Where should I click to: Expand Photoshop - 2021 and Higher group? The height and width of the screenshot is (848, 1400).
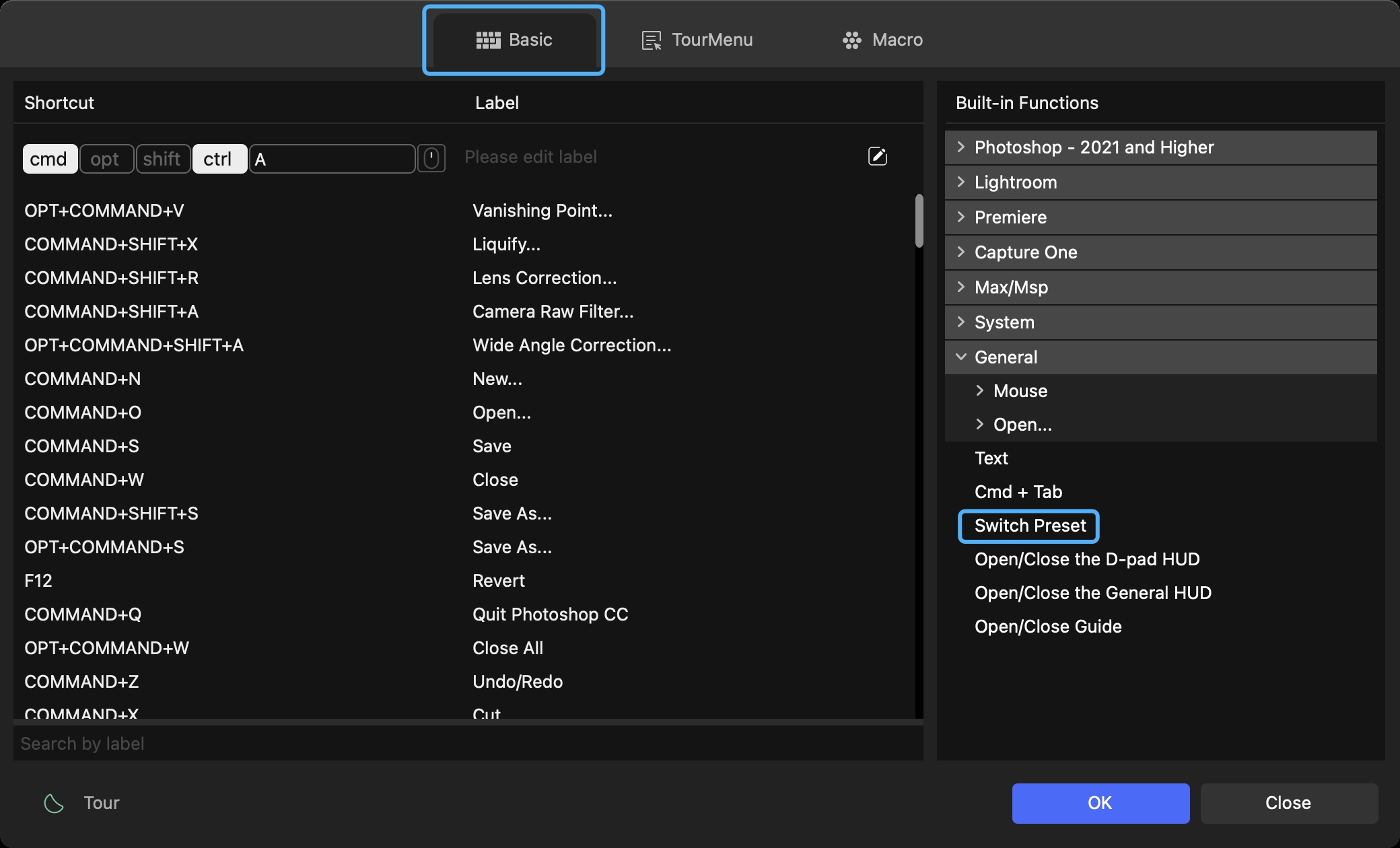point(1161,147)
